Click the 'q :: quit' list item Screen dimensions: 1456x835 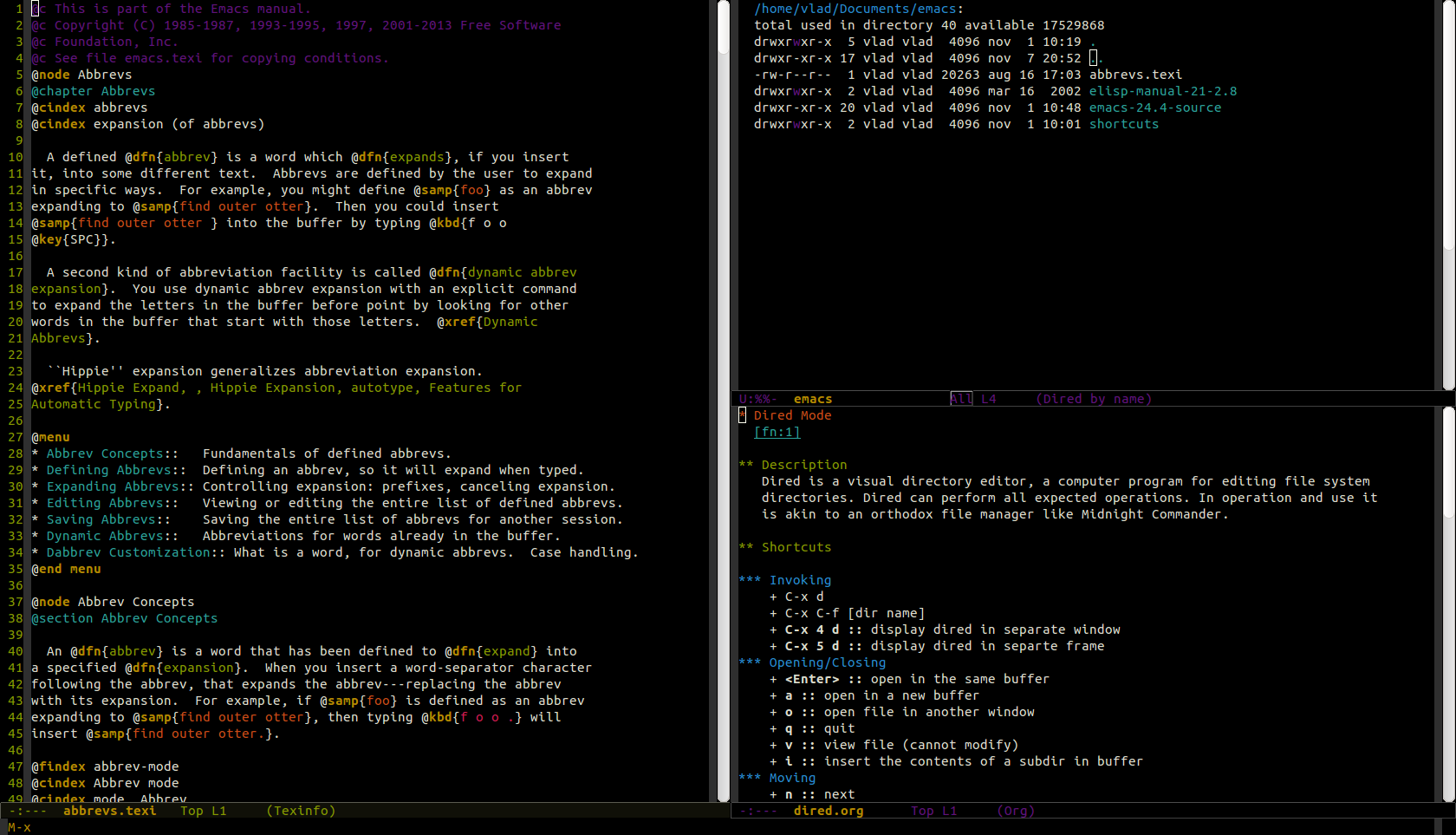point(812,728)
